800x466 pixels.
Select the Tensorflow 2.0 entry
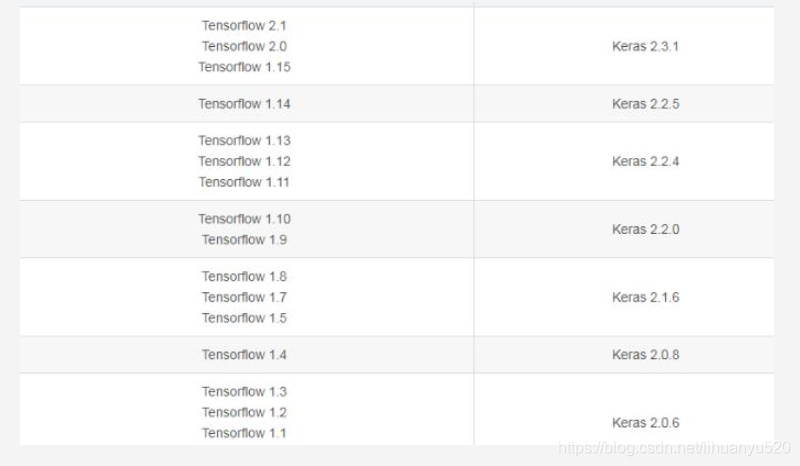coord(244,46)
